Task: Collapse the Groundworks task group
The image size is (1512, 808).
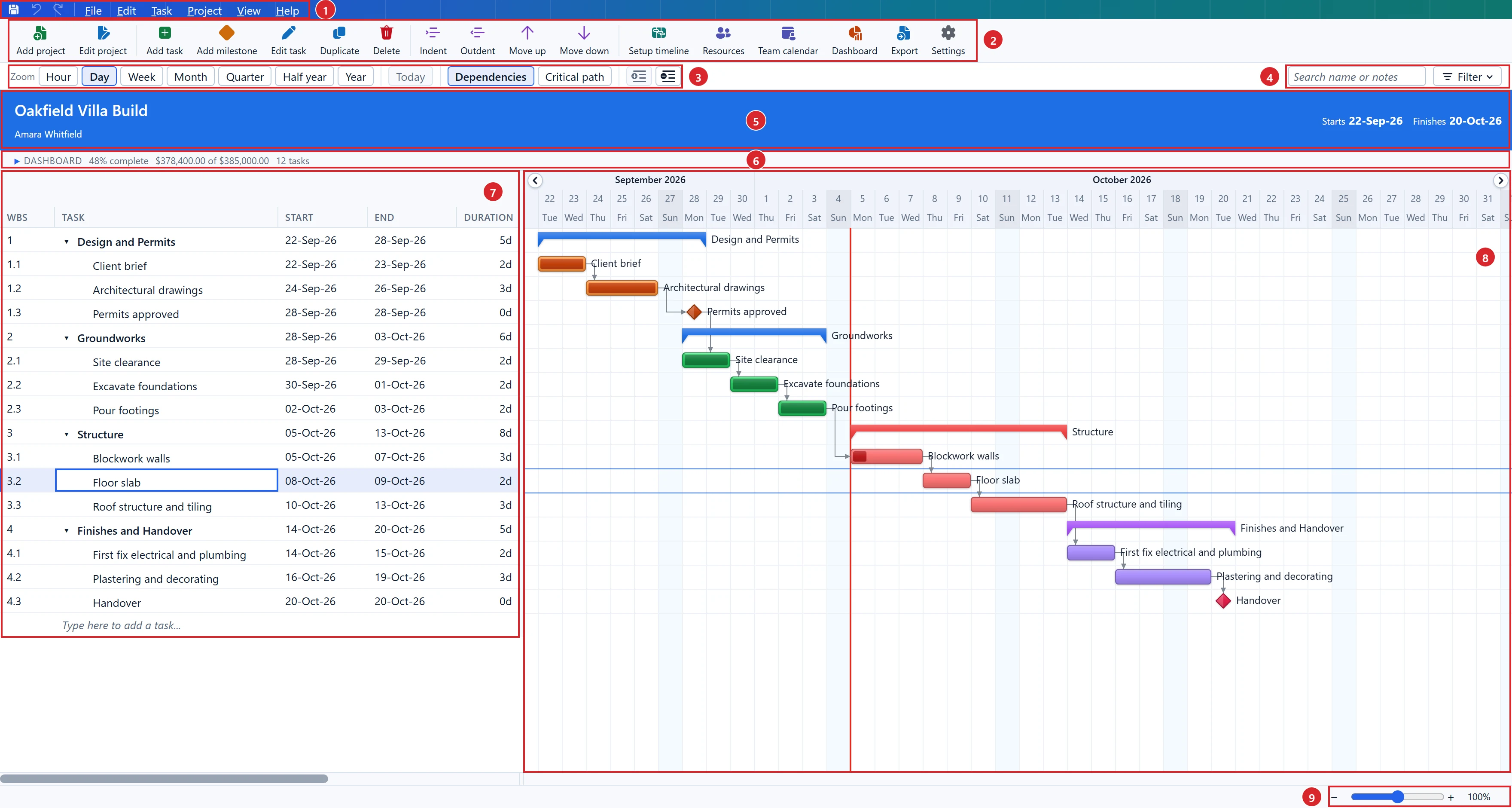Action: coord(66,338)
